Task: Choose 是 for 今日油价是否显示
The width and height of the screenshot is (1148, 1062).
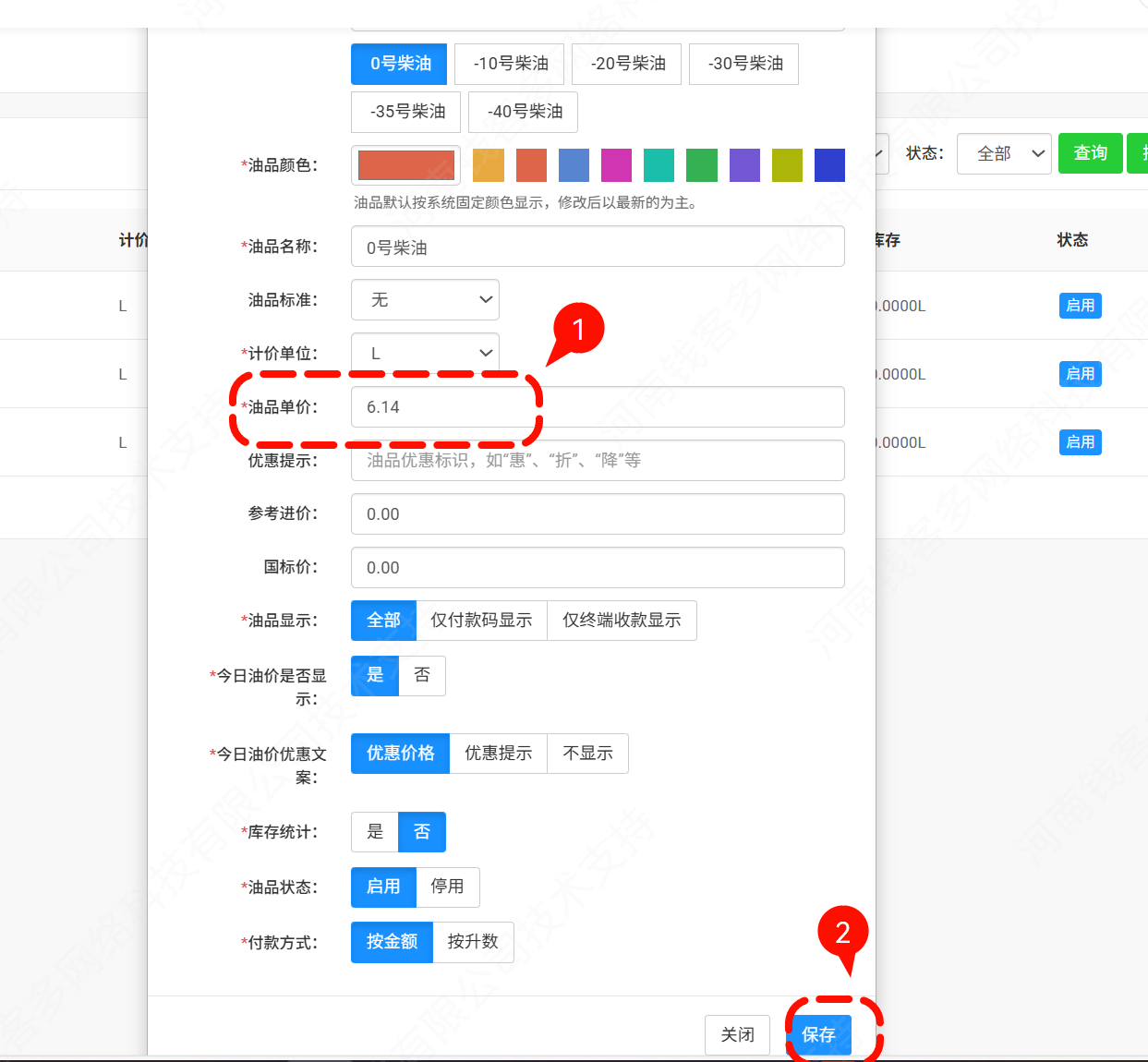Action: click(x=375, y=676)
